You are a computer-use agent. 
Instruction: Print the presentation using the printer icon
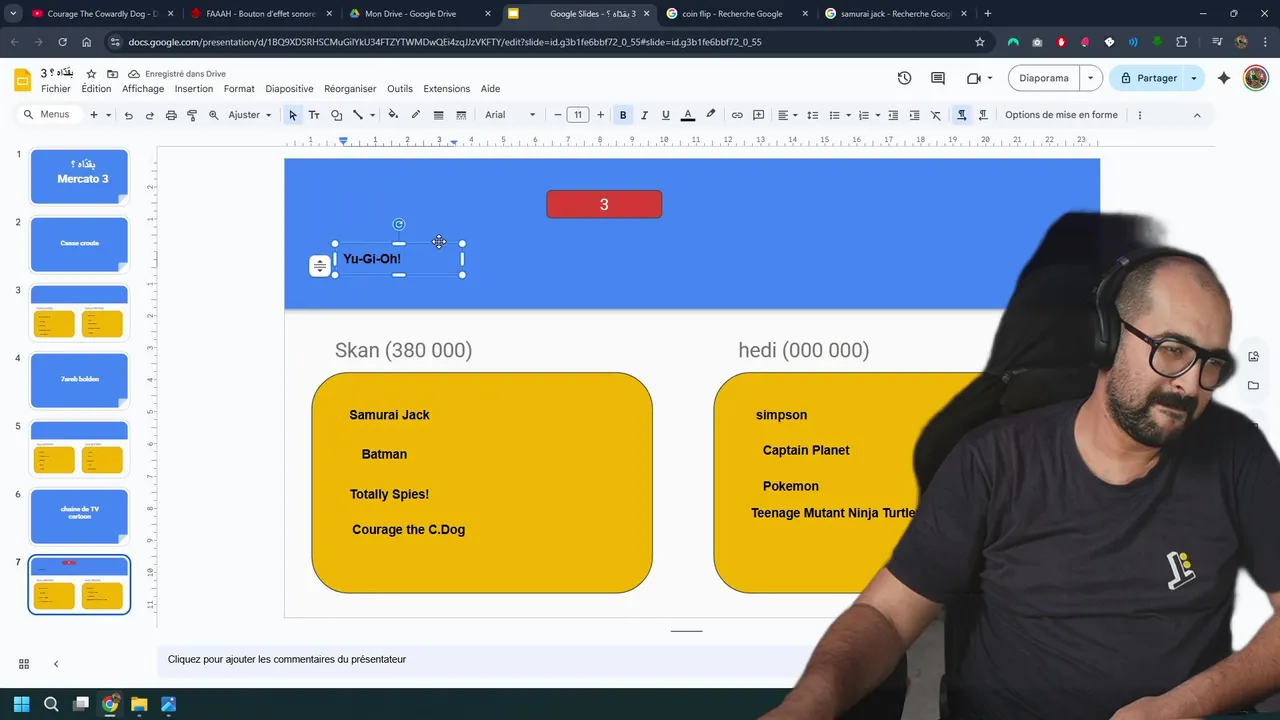171,115
